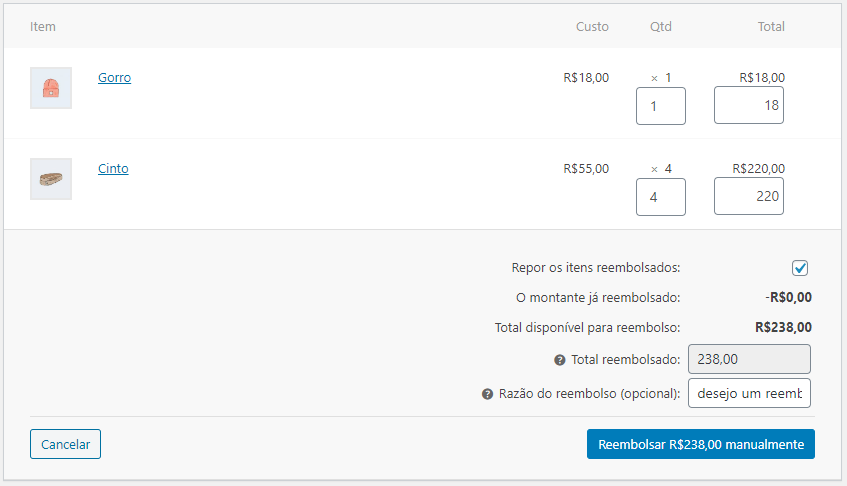Open the Gorro product link
Image resolution: width=847 pixels, height=486 pixels.
[114, 78]
